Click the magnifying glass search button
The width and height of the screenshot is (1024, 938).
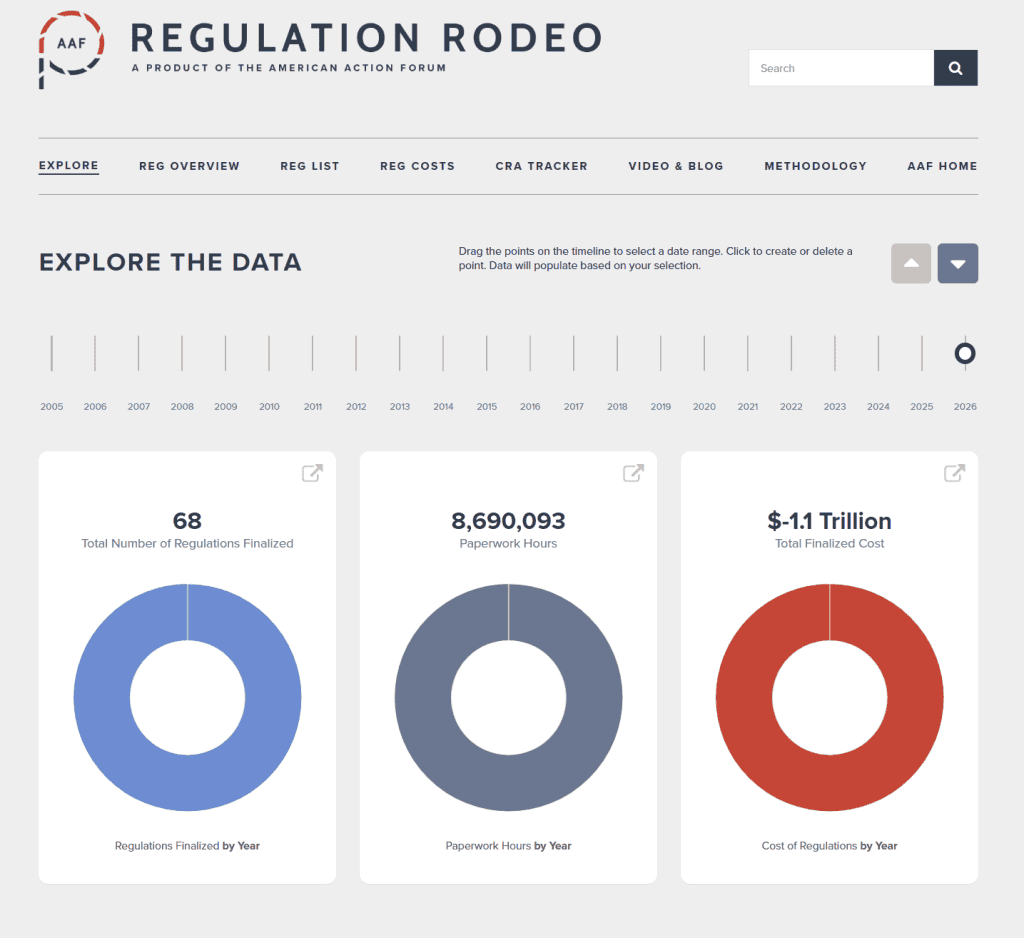point(955,68)
